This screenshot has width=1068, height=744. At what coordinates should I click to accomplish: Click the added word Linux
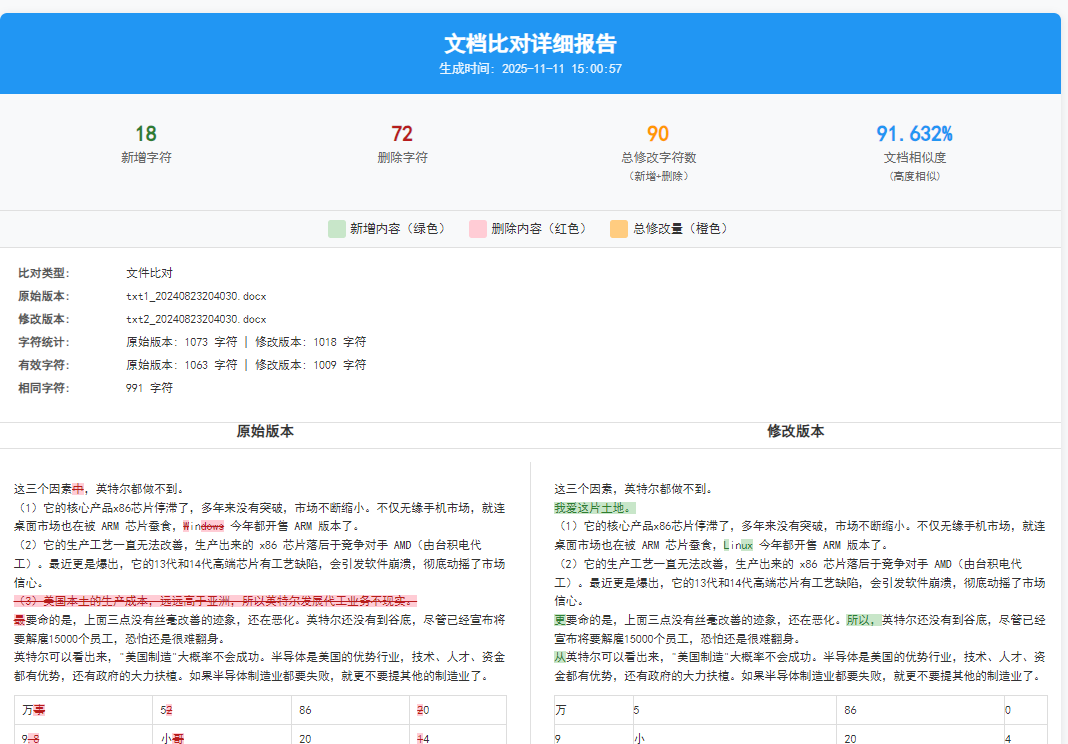(738, 545)
